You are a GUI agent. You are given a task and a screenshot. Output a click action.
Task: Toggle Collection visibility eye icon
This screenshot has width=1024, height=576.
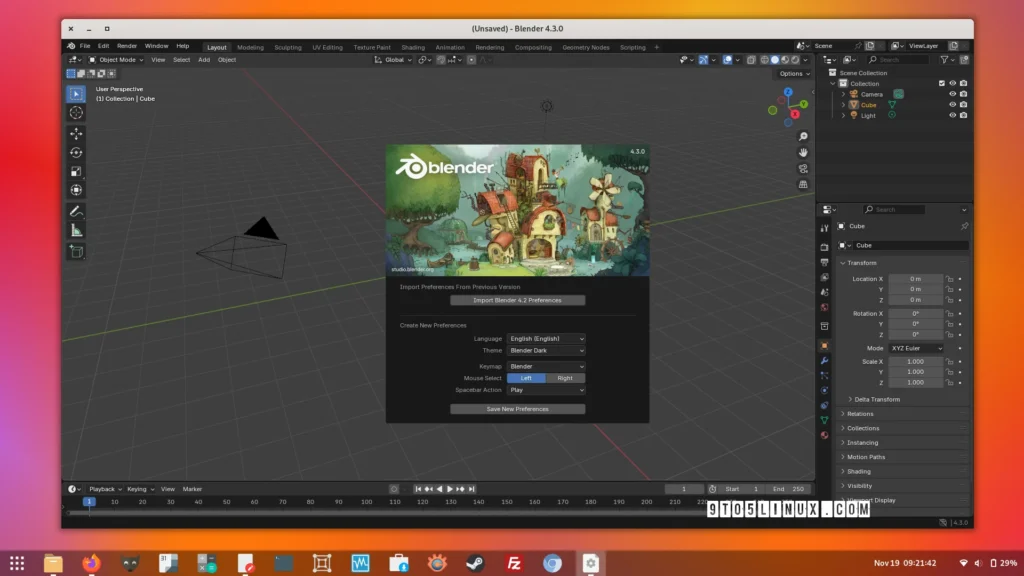[952, 84]
